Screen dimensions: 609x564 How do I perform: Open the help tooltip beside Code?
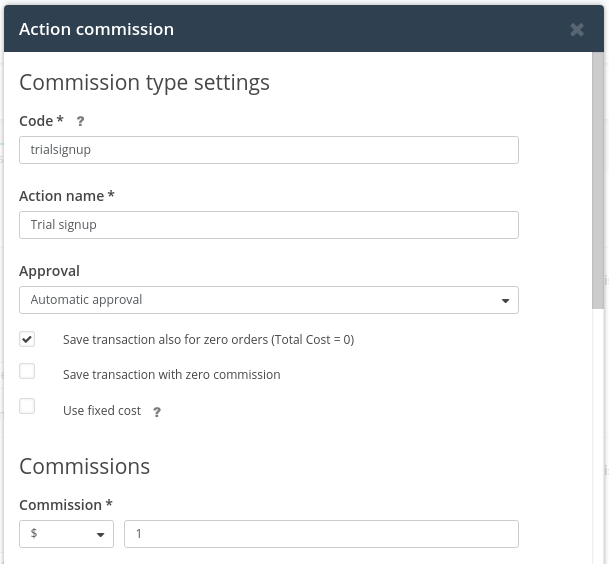[x=80, y=121]
